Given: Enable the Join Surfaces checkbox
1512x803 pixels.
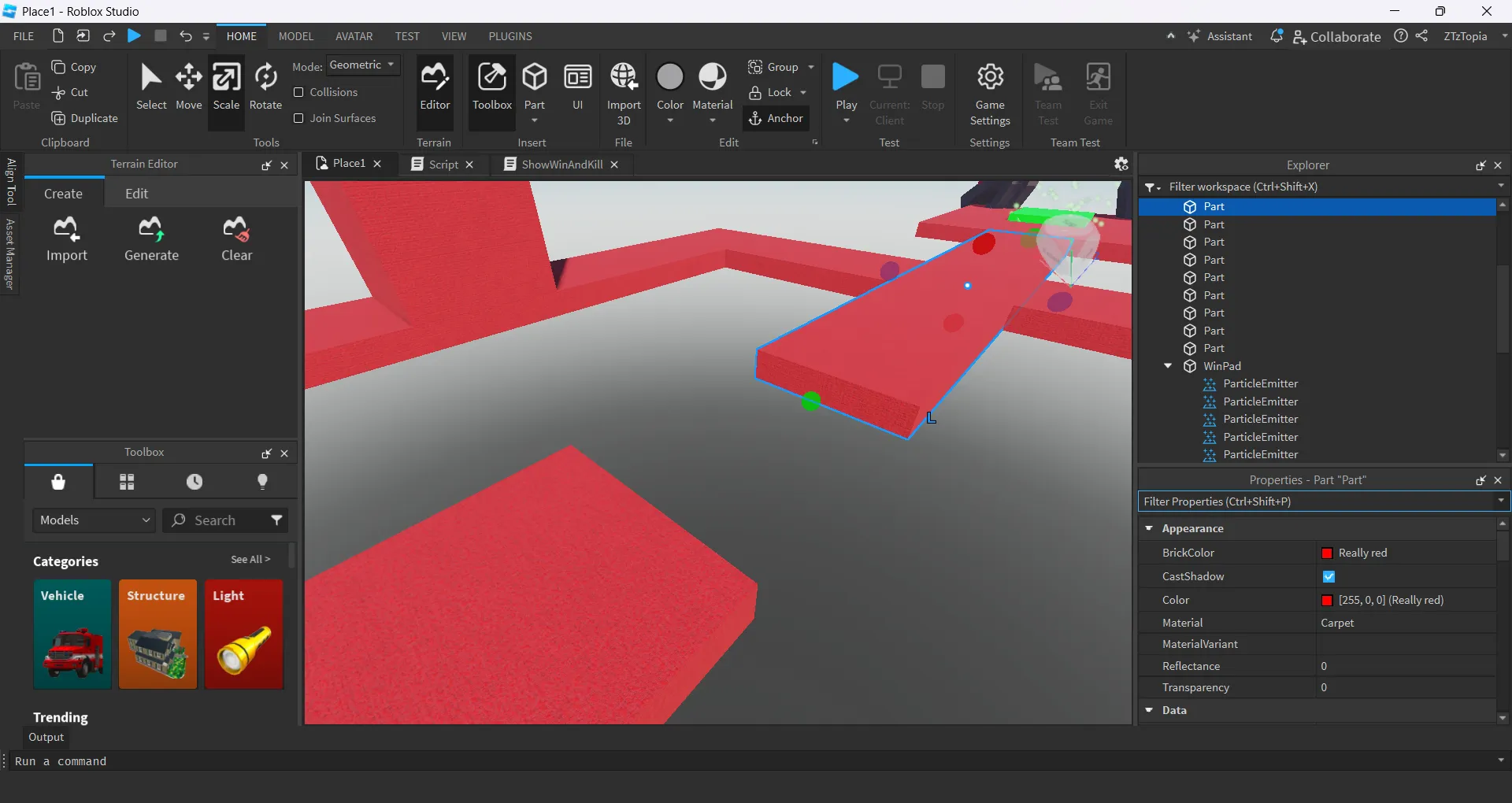Looking at the screenshot, I should pos(298,118).
